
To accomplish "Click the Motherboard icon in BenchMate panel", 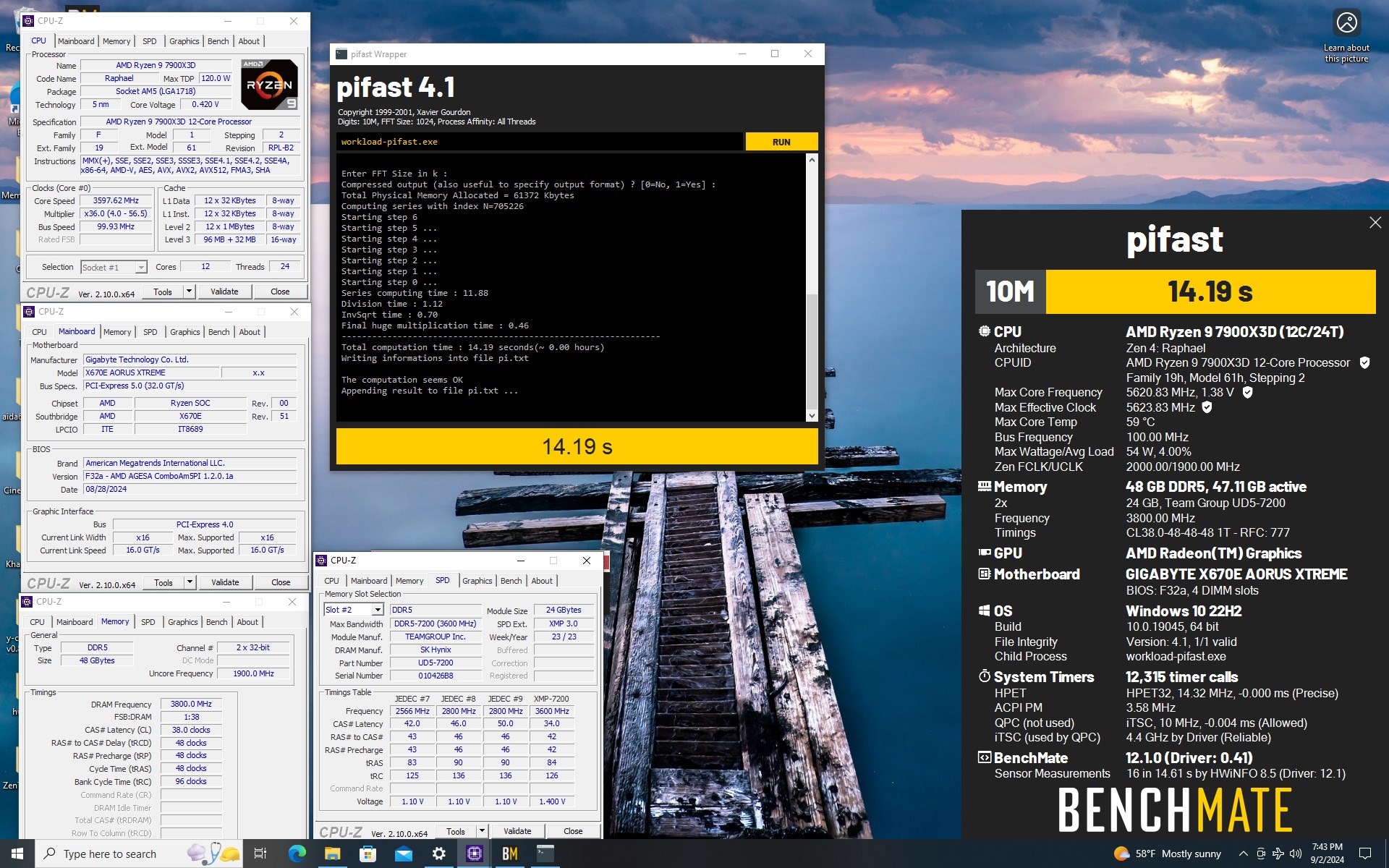I will [x=984, y=574].
